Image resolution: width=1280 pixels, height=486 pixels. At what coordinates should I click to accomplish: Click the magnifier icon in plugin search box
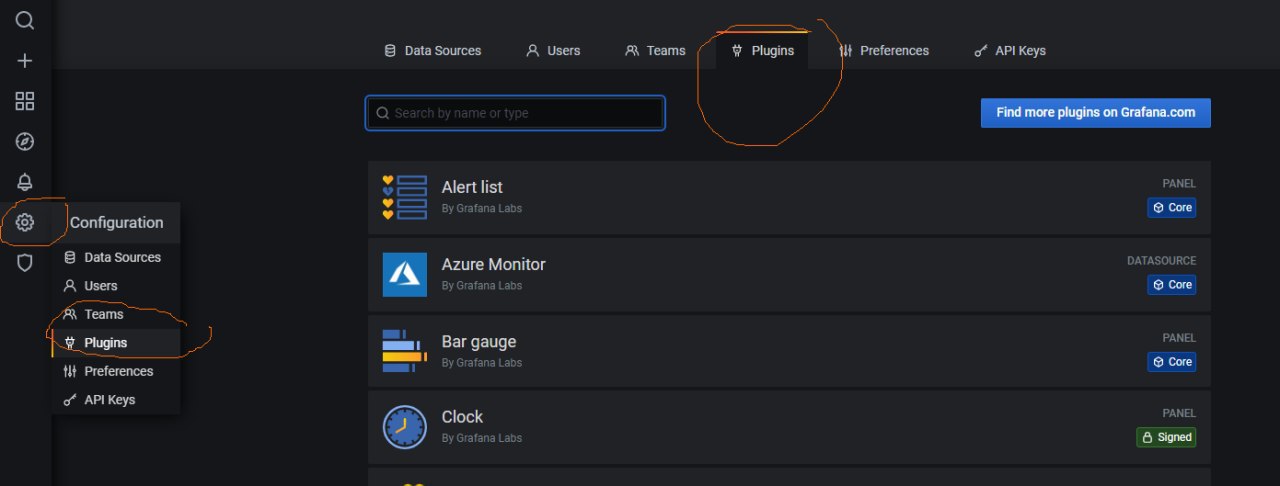[382, 113]
